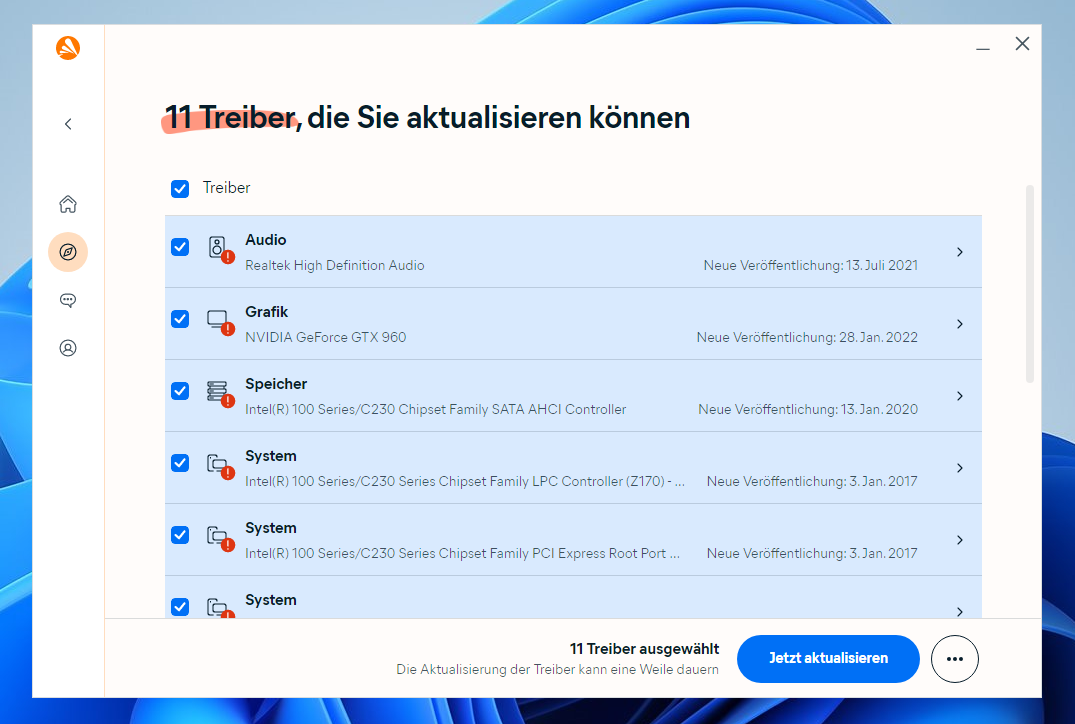Click the Audio row title

click(x=265, y=240)
